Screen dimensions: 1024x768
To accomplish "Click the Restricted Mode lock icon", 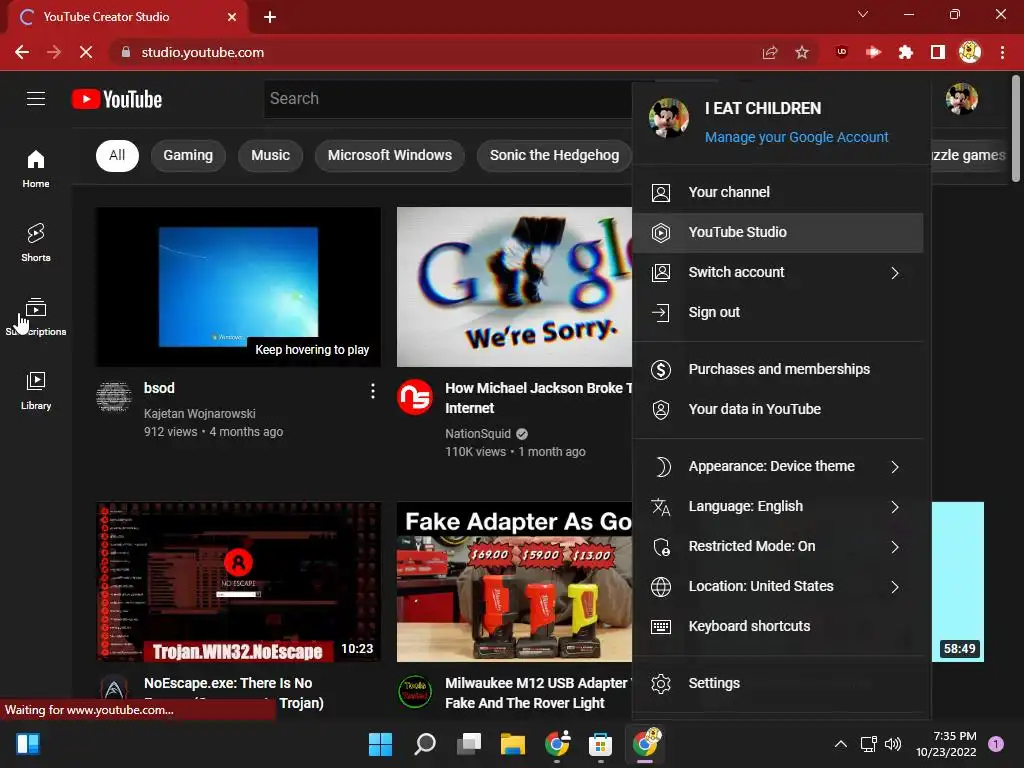I will (x=661, y=547).
